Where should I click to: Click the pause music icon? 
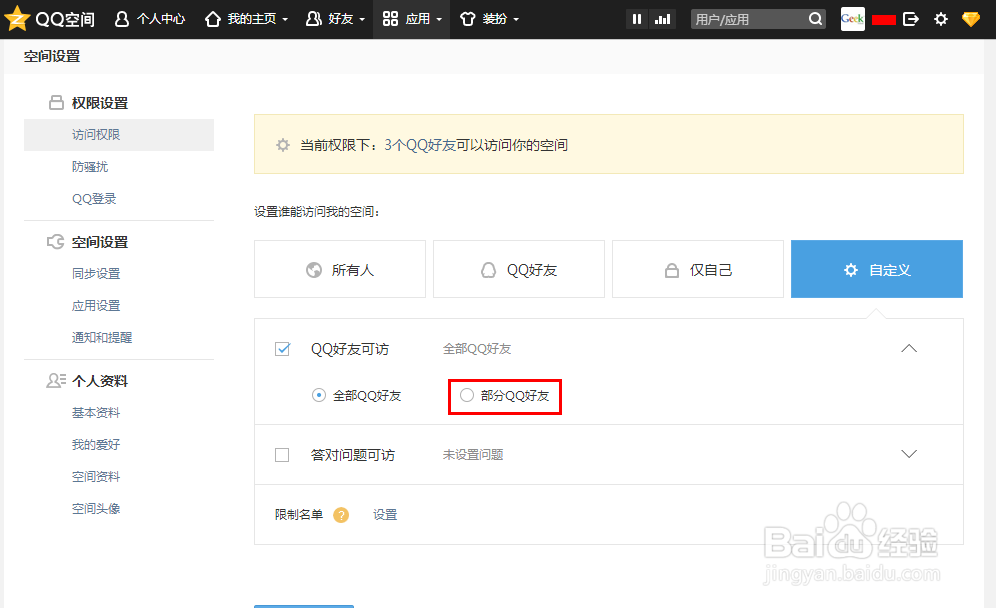pyautogui.click(x=636, y=19)
